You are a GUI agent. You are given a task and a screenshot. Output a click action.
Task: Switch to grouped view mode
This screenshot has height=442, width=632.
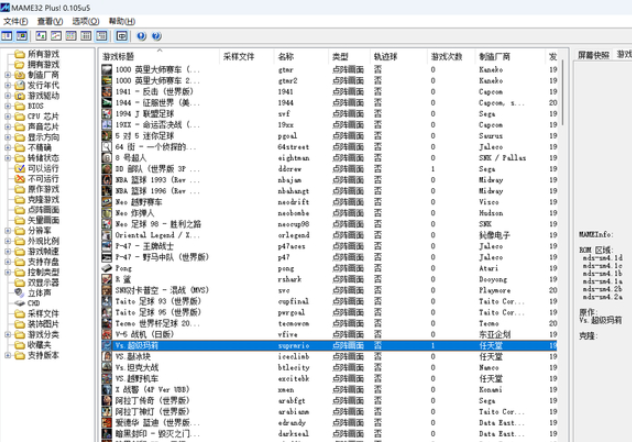pyautogui.click(x=101, y=36)
